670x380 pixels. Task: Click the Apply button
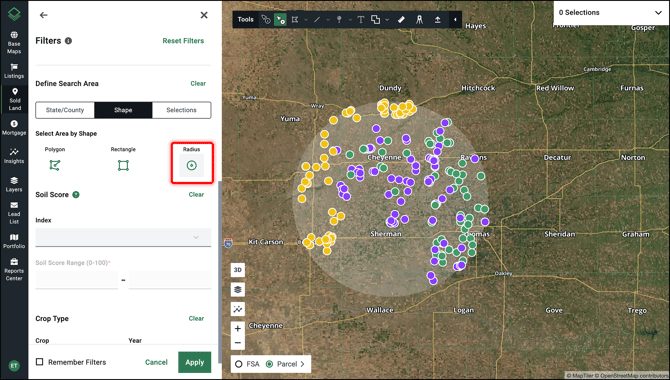(194, 362)
